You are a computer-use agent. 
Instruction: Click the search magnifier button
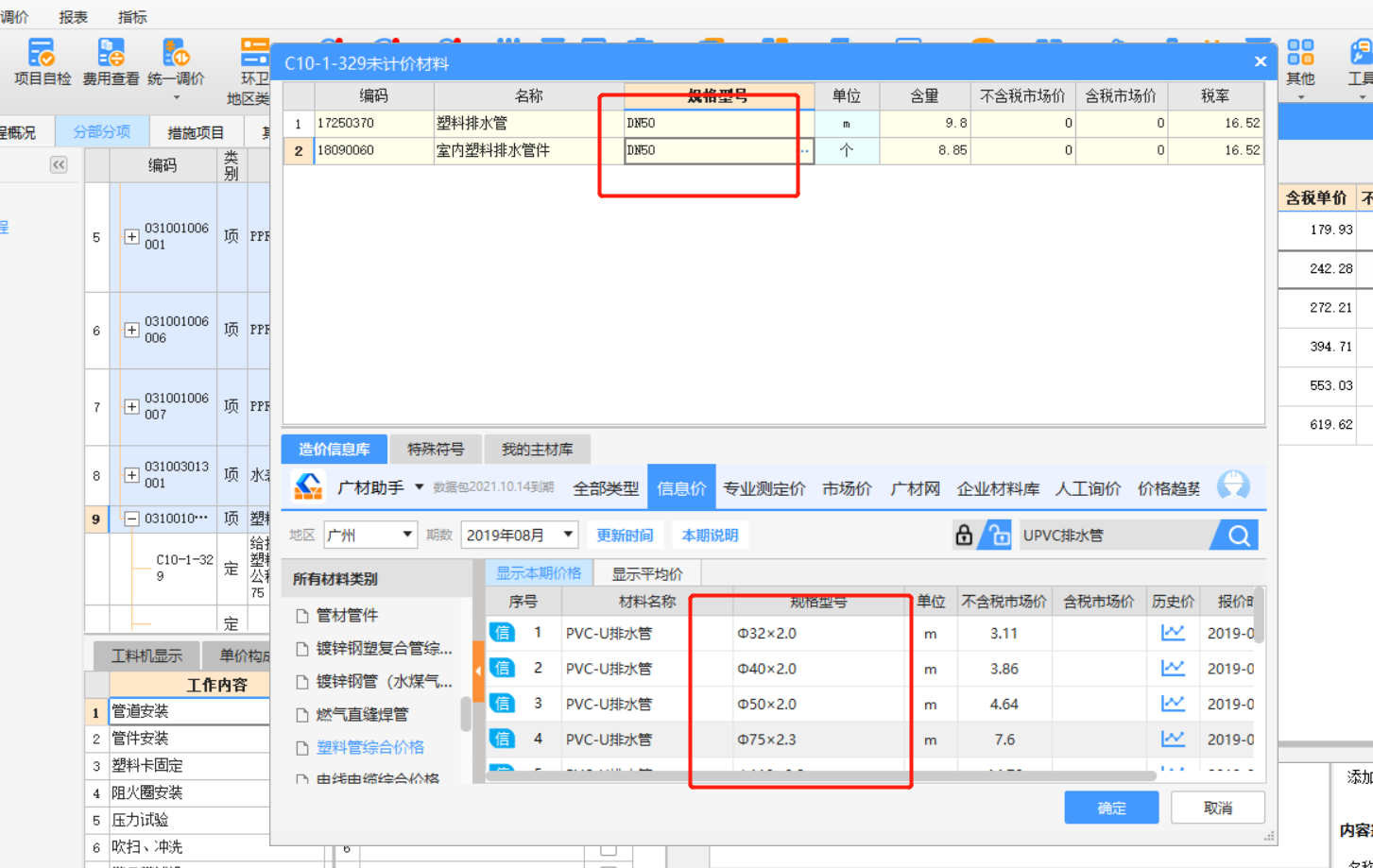click(x=1239, y=536)
